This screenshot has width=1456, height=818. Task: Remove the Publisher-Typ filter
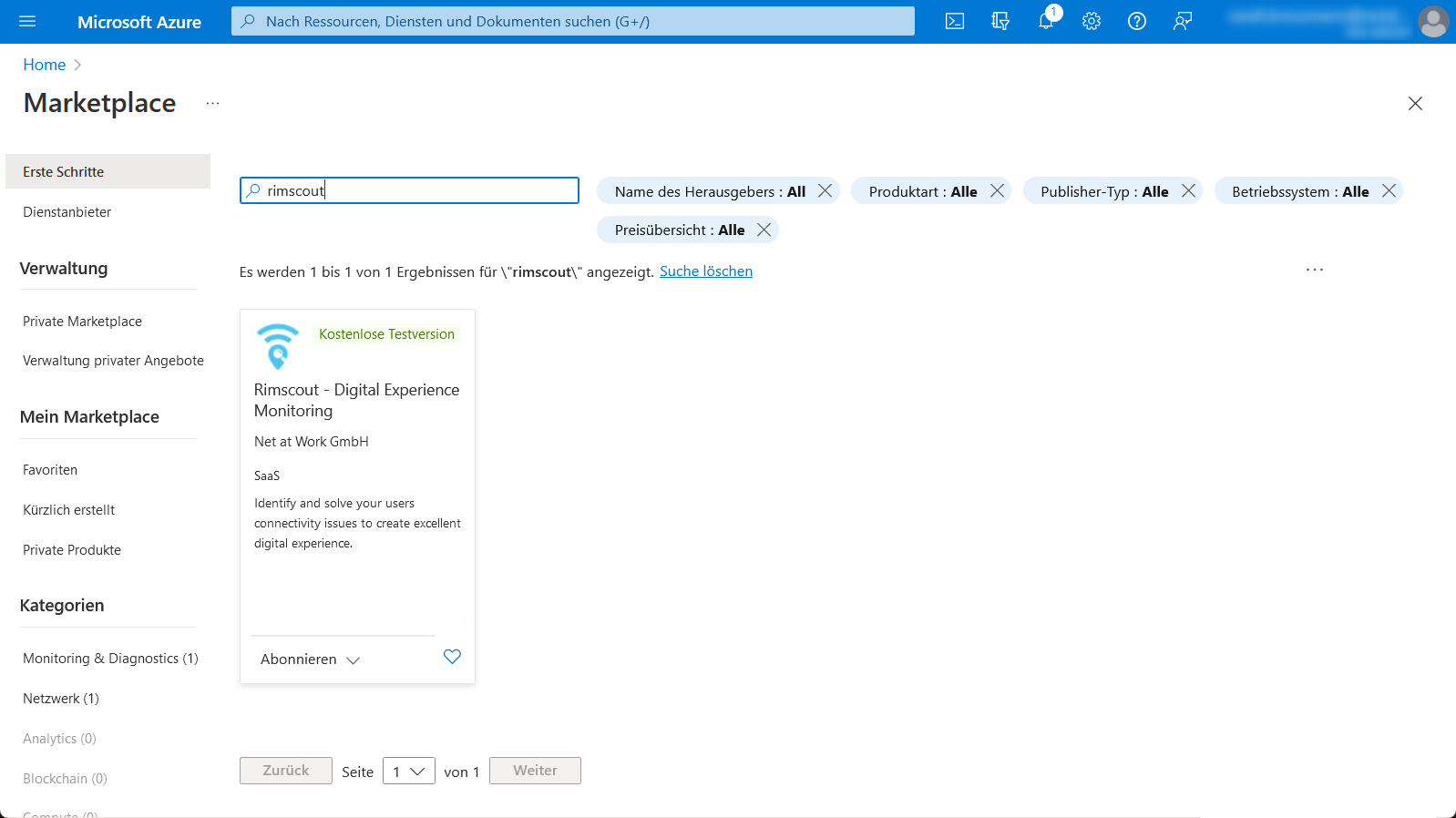pos(1188,190)
